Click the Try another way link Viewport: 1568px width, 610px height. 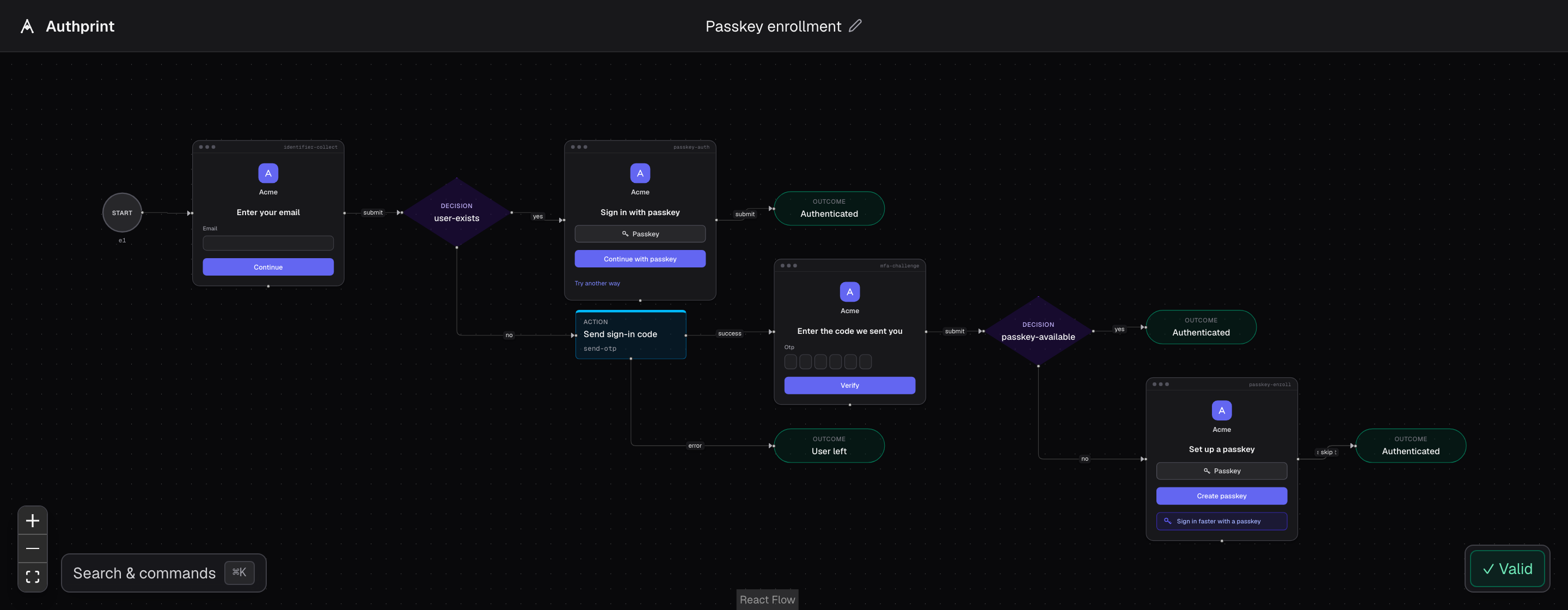[x=597, y=283]
